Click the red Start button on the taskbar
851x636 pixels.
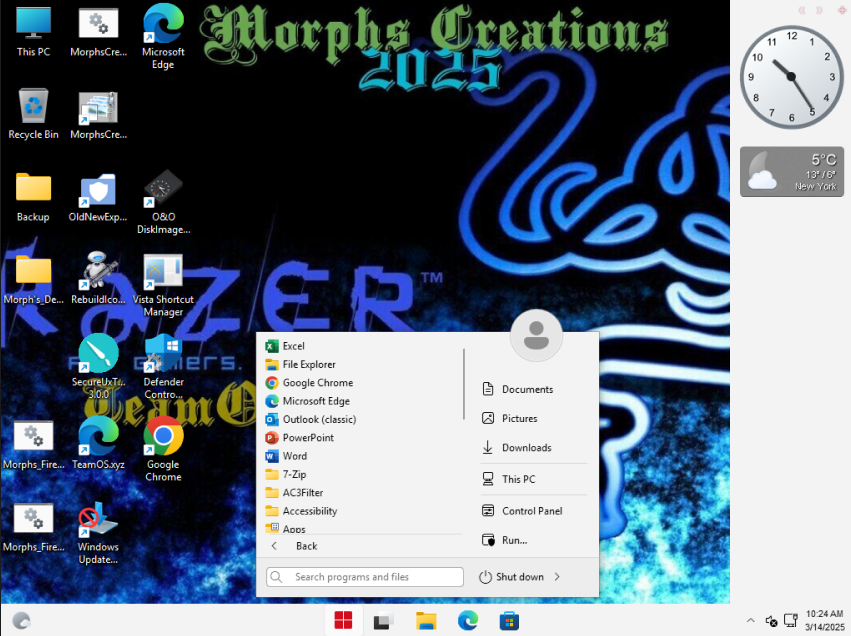(343, 620)
